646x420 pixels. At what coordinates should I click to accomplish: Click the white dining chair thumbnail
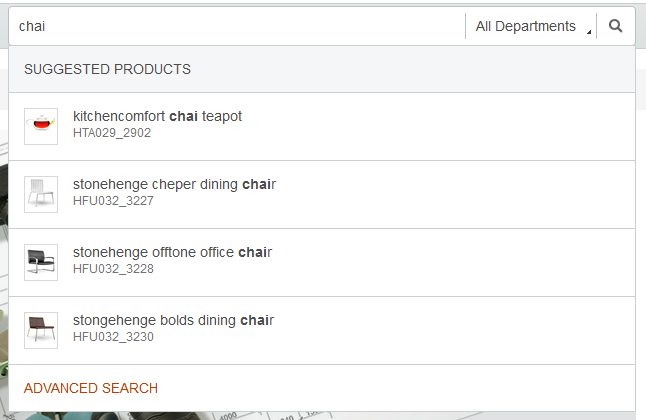(41, 194)
